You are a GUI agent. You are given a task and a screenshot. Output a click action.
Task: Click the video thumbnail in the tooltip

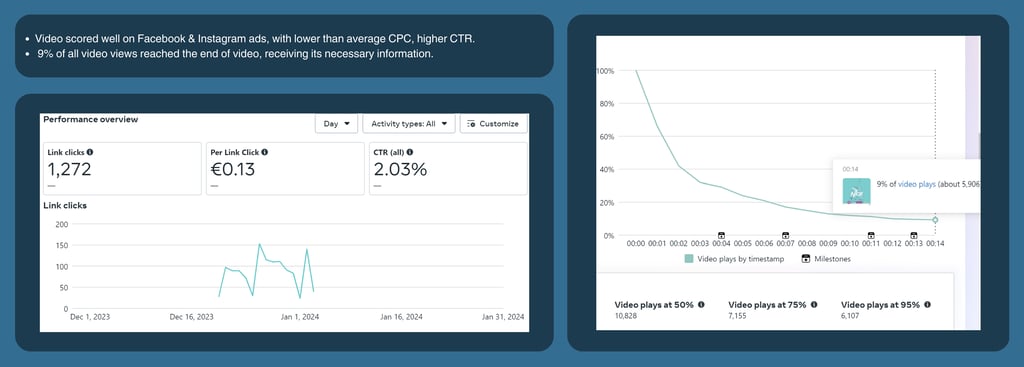click(x=856, y=191)
